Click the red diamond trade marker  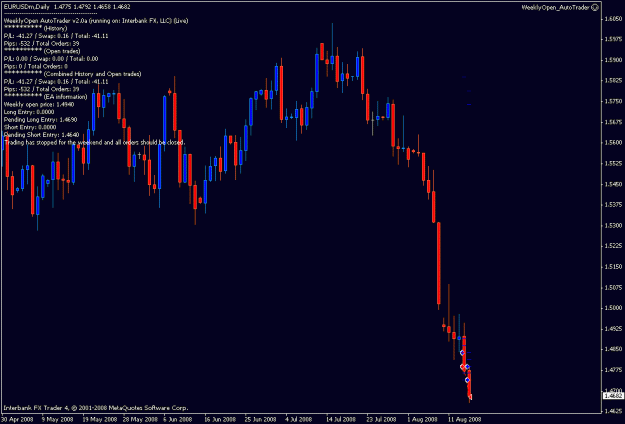462,367
